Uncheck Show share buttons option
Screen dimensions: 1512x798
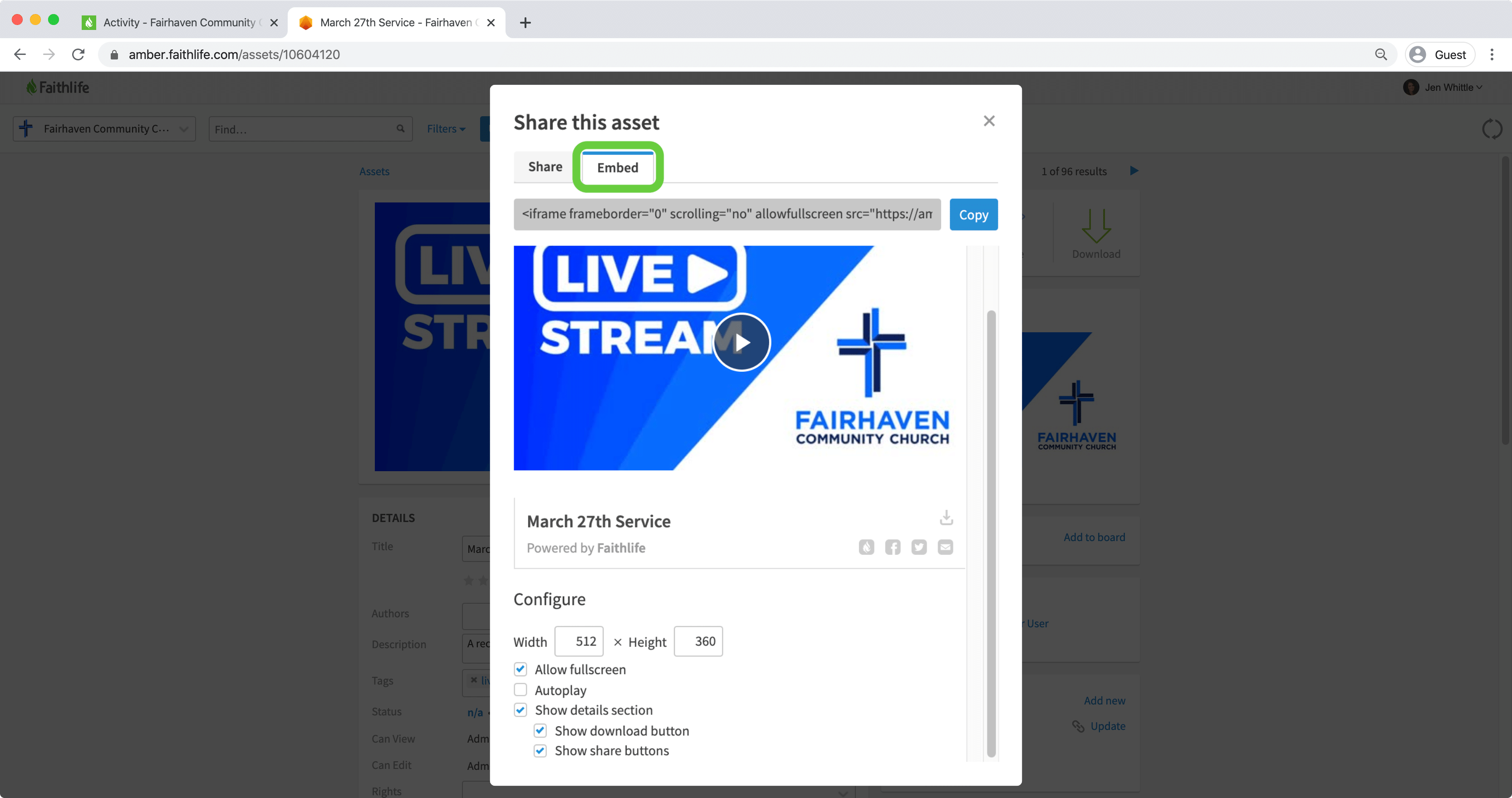[540, 750]
